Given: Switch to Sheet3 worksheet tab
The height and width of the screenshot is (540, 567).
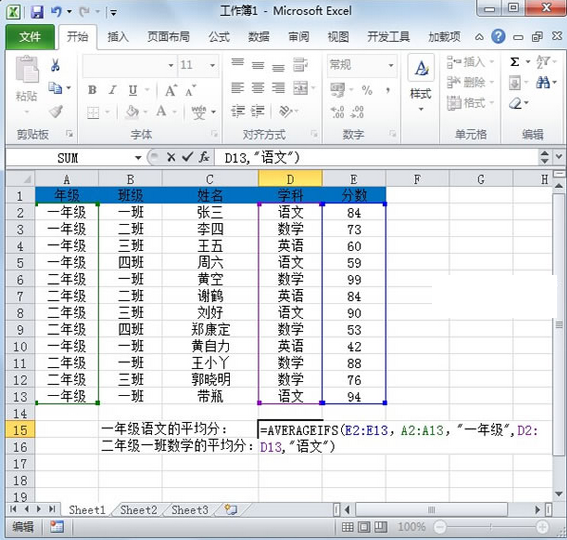Looking at the screenshot, I should click(190, 510).
